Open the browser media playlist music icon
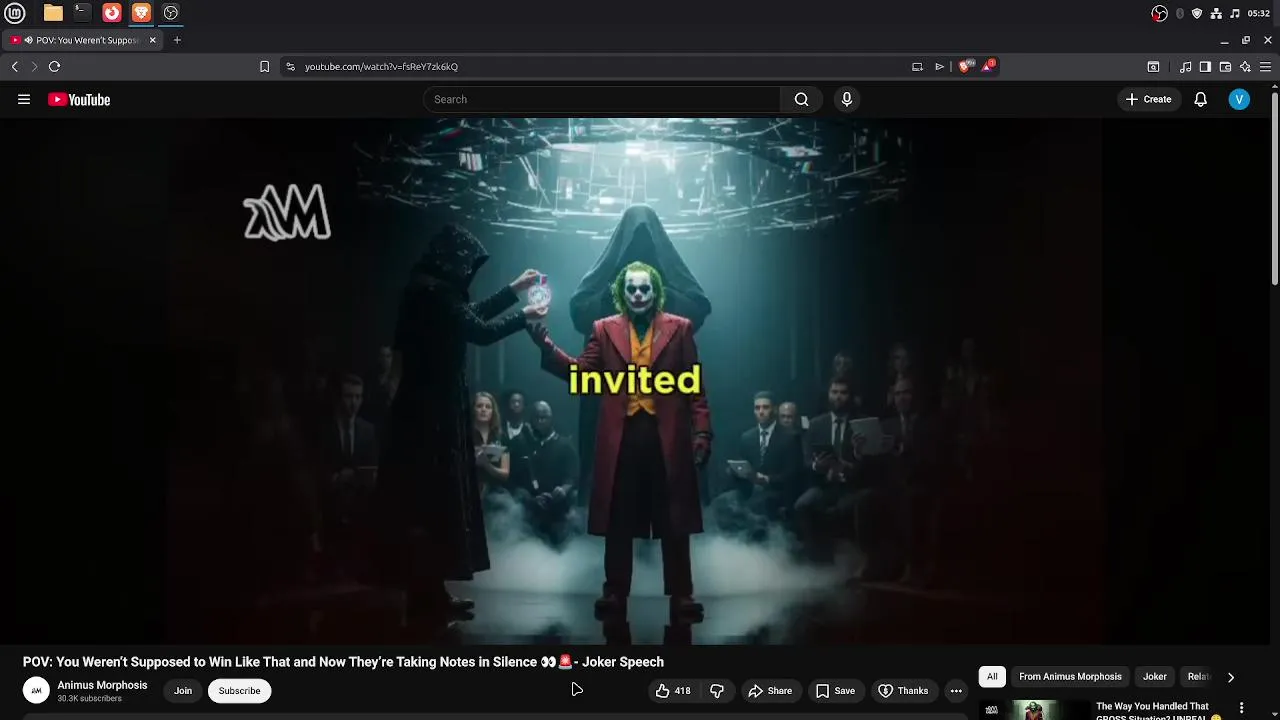 click(x=1185, y=67)
